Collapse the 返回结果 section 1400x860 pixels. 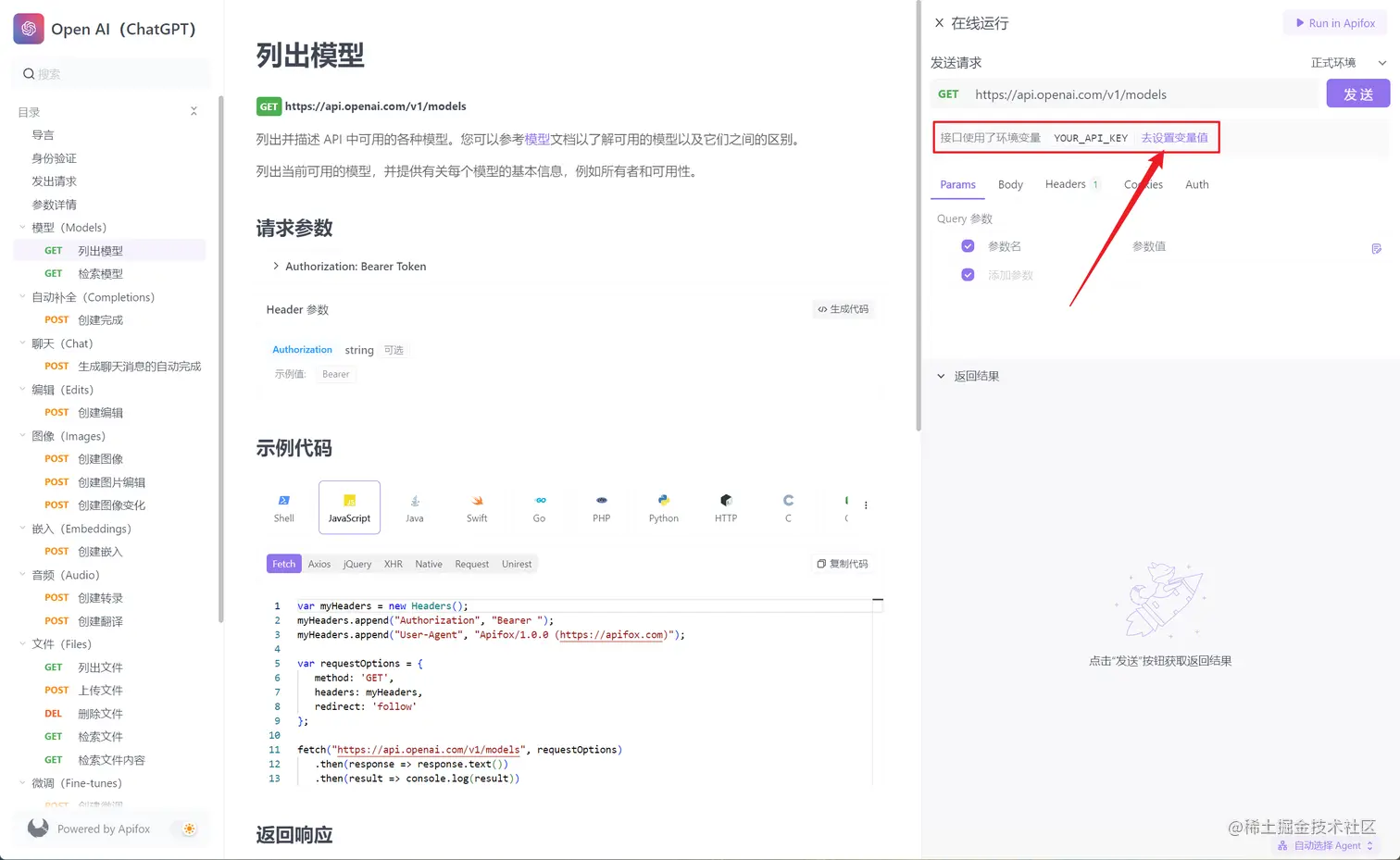(x=941, y=377)
